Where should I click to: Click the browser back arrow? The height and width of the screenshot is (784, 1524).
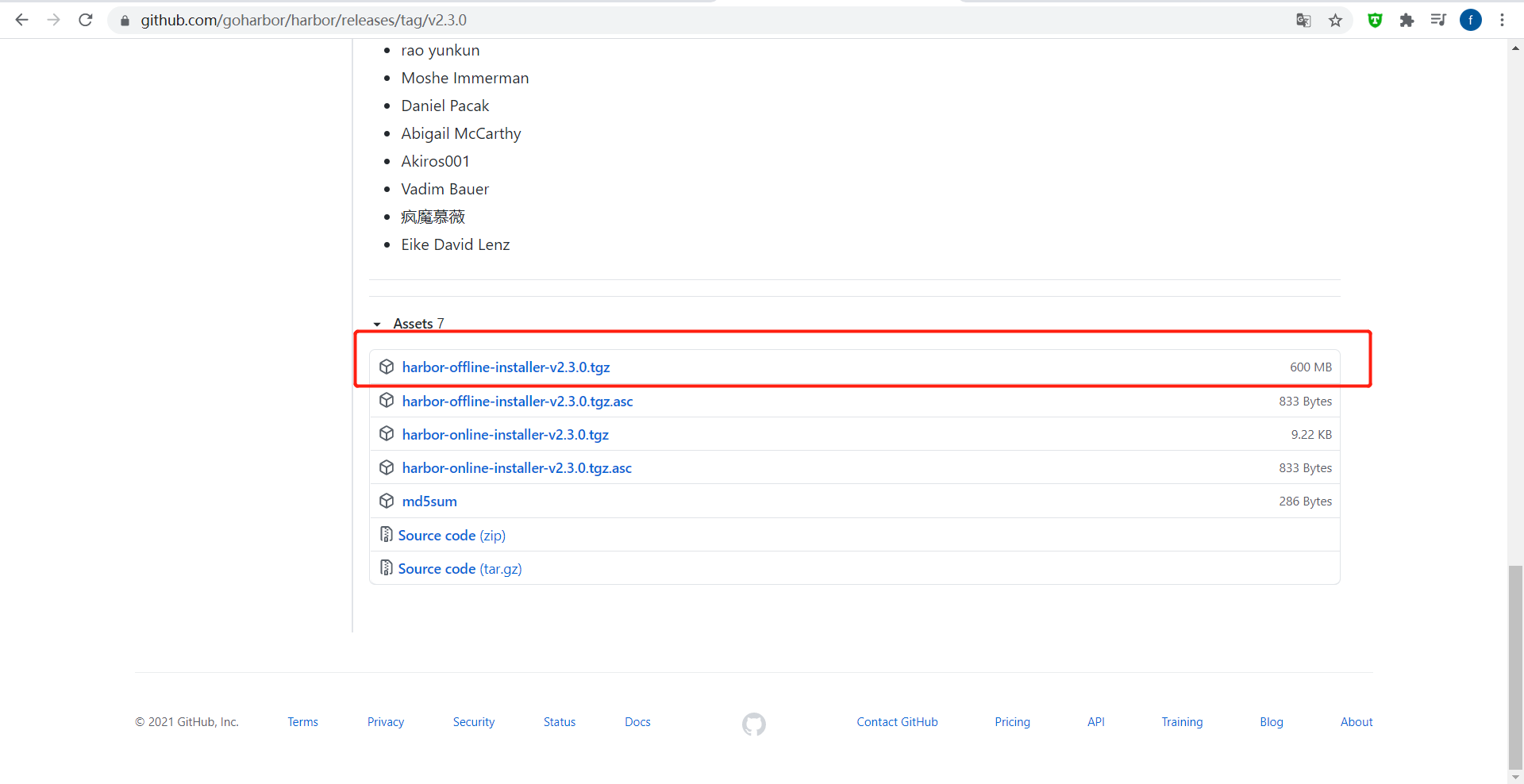click(21, 20)
